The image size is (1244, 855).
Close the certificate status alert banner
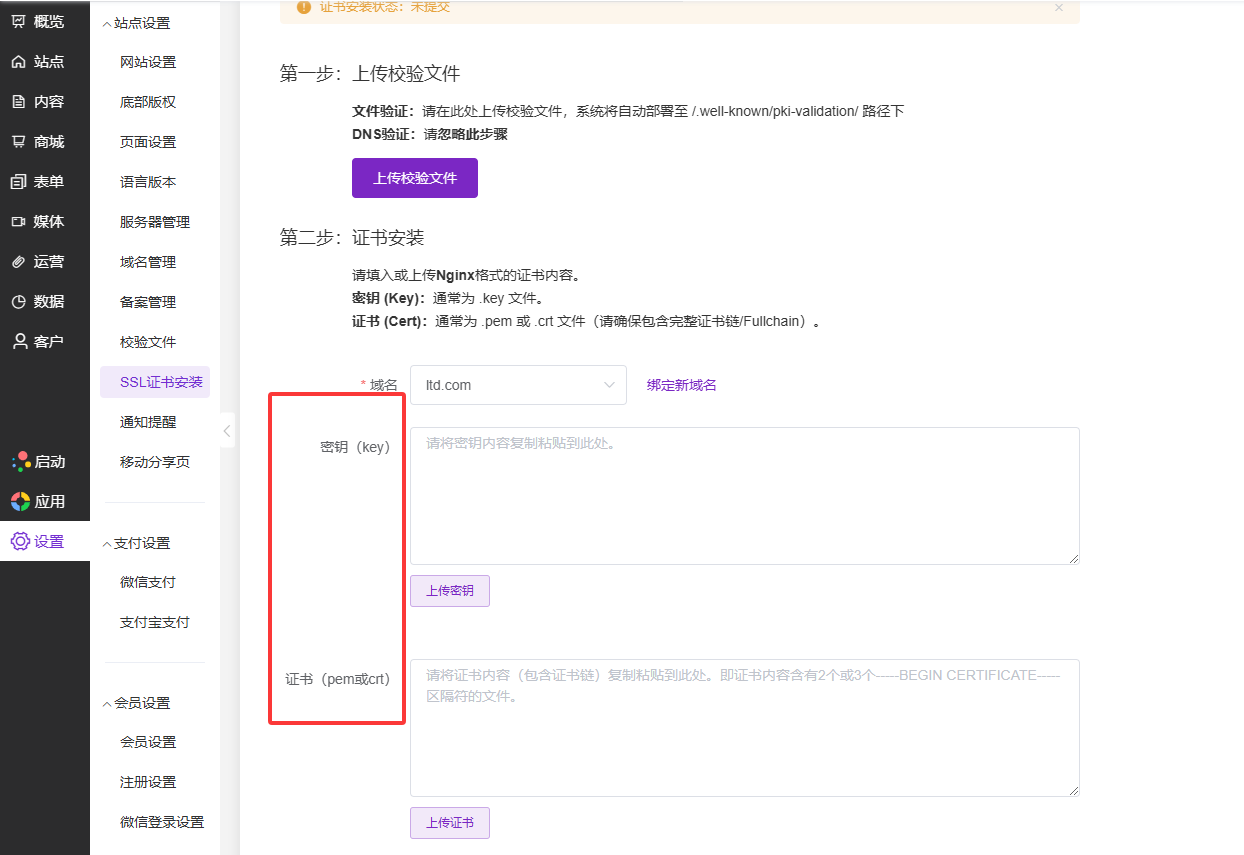tap(1059, 7)
